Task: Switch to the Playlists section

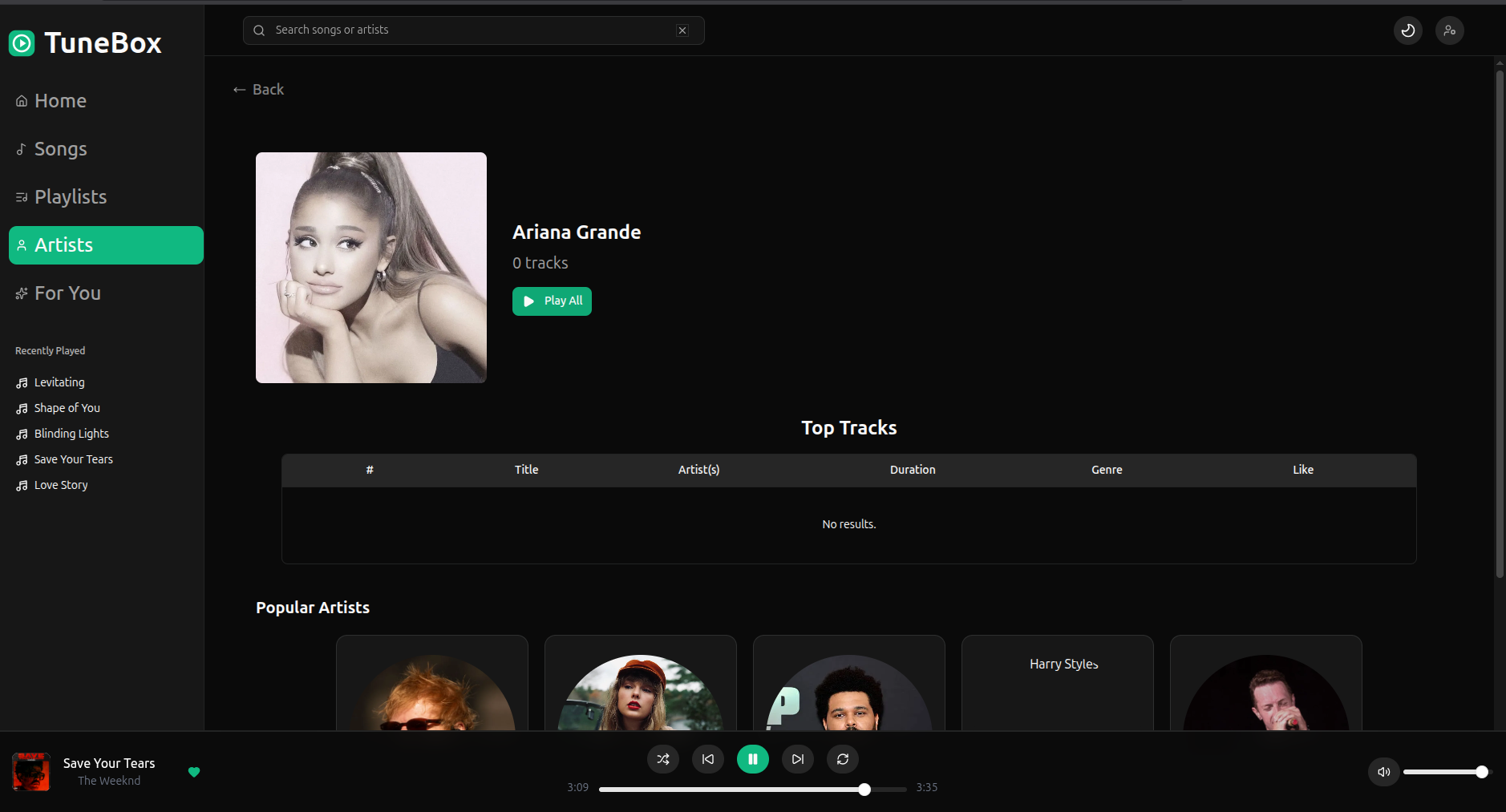Action: (x=71, y=196)
